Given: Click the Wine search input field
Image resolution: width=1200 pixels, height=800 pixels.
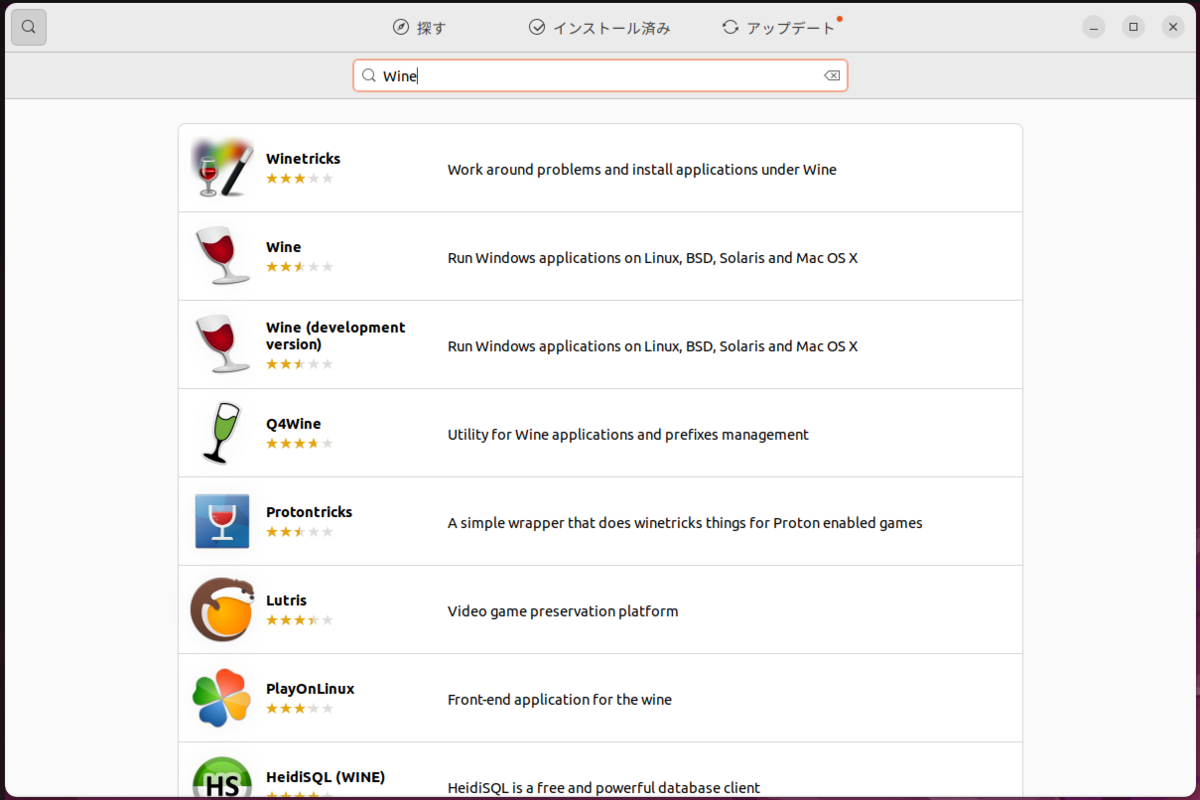Looking at the screenshot, I should click(x=600, y=76).
